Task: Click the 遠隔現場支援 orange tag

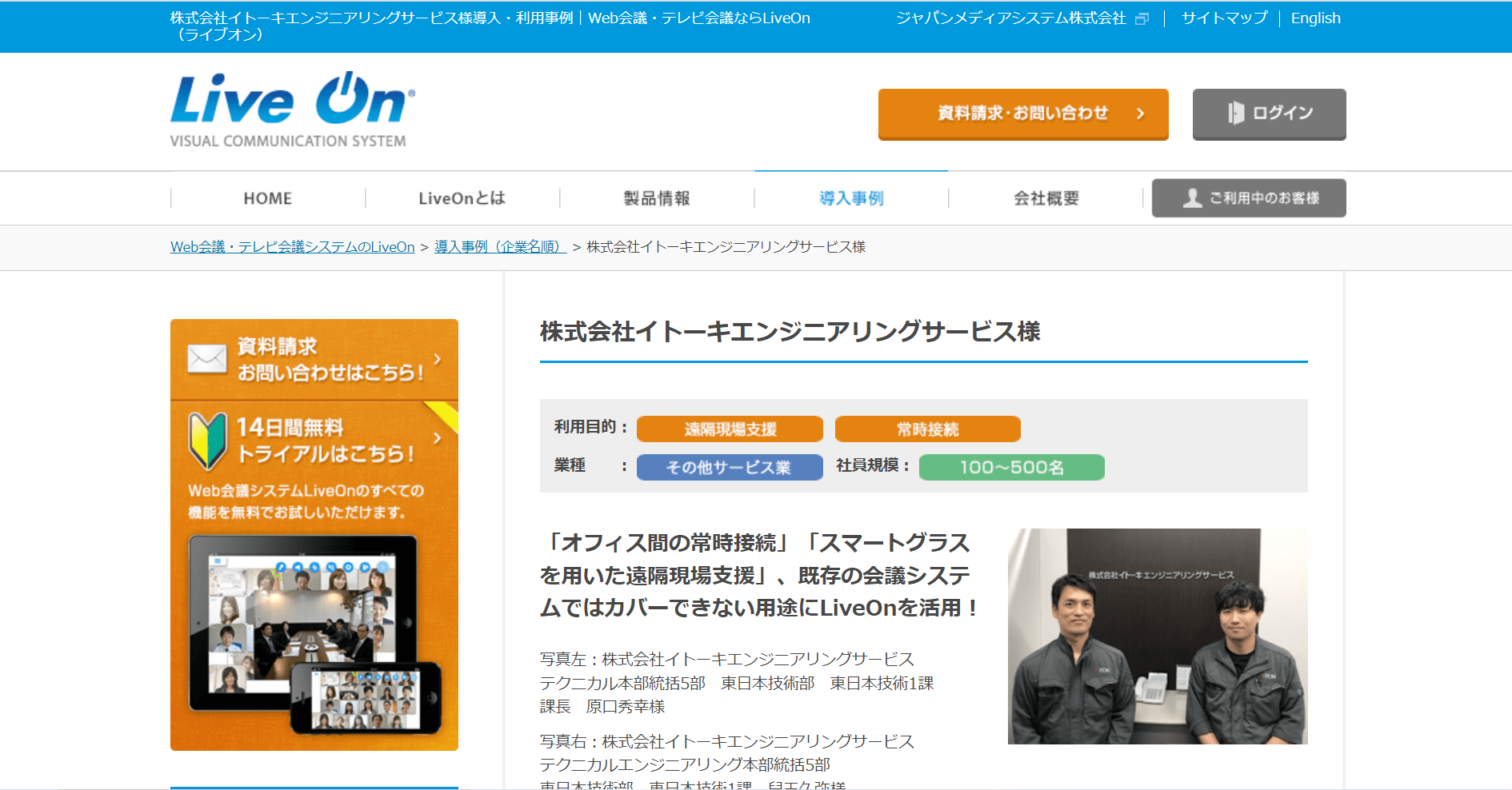Action: coord(730,429)
